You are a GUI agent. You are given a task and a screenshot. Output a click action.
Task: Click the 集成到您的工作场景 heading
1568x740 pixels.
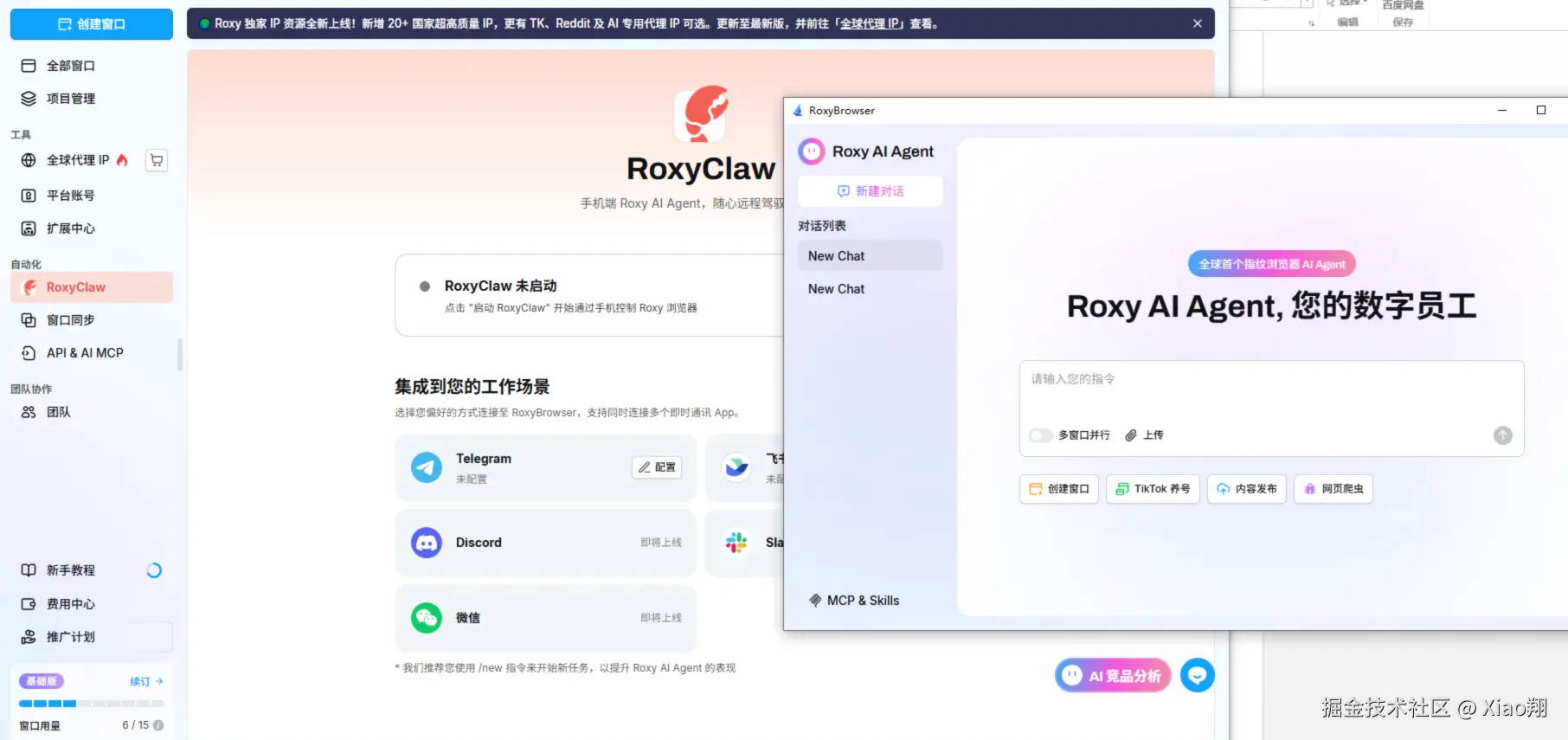[472, 387]
